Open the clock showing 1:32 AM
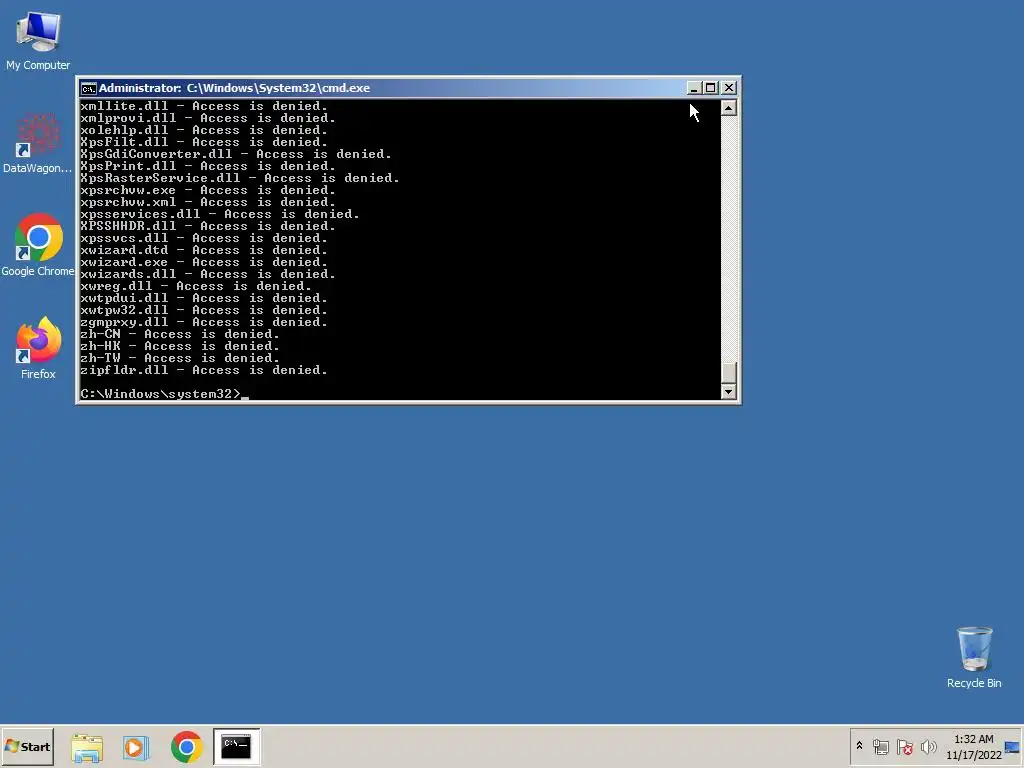The height and width of the screenshot is (768, 1024). (974, 746)
